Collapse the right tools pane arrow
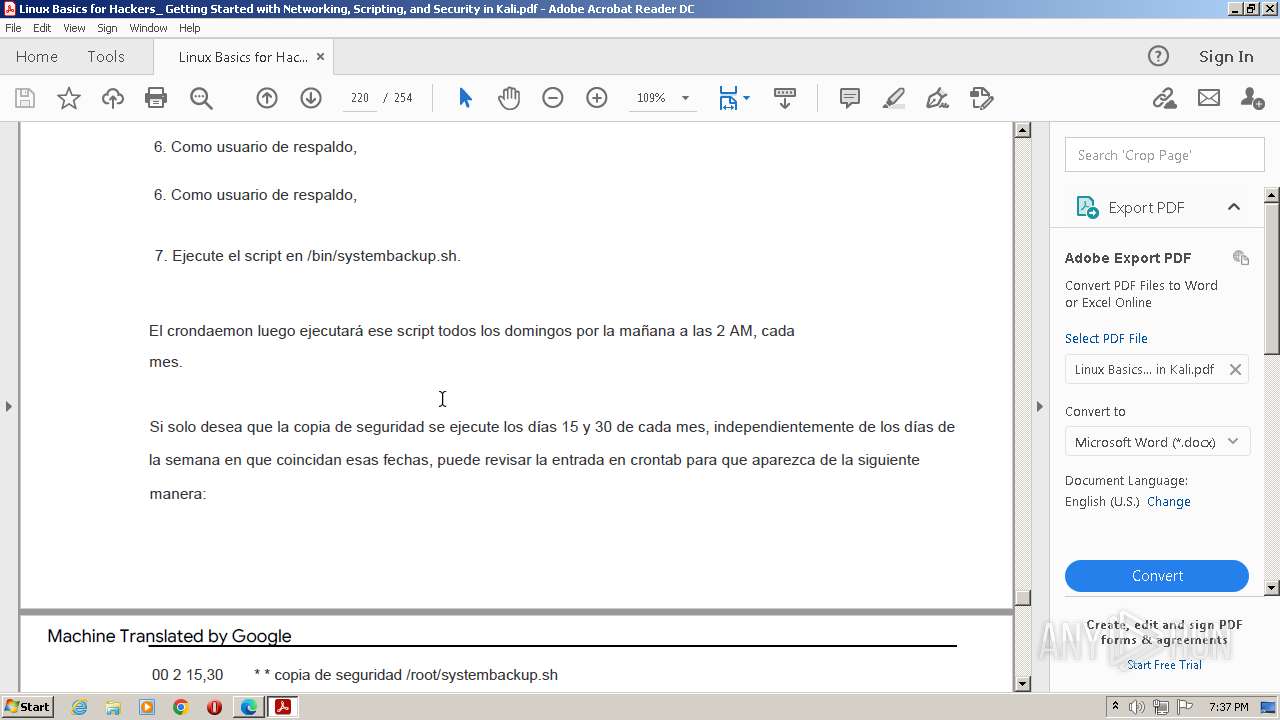This screenshot has height=720, width=1280. point(1039,406)
